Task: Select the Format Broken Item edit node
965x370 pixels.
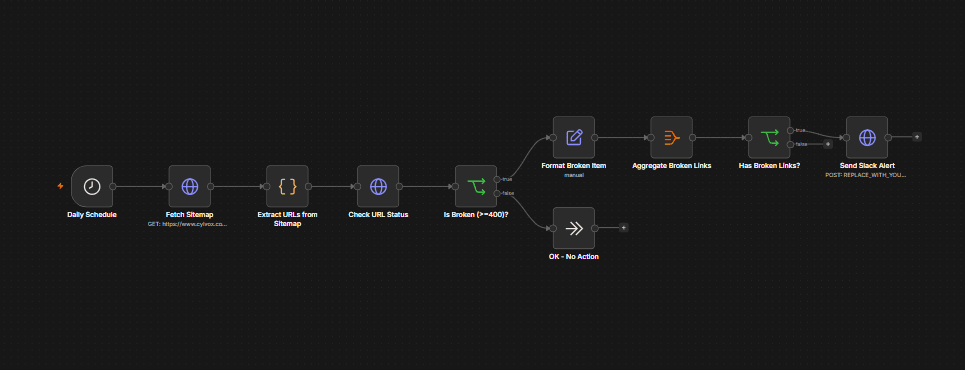Action: (x=574, y=137)
